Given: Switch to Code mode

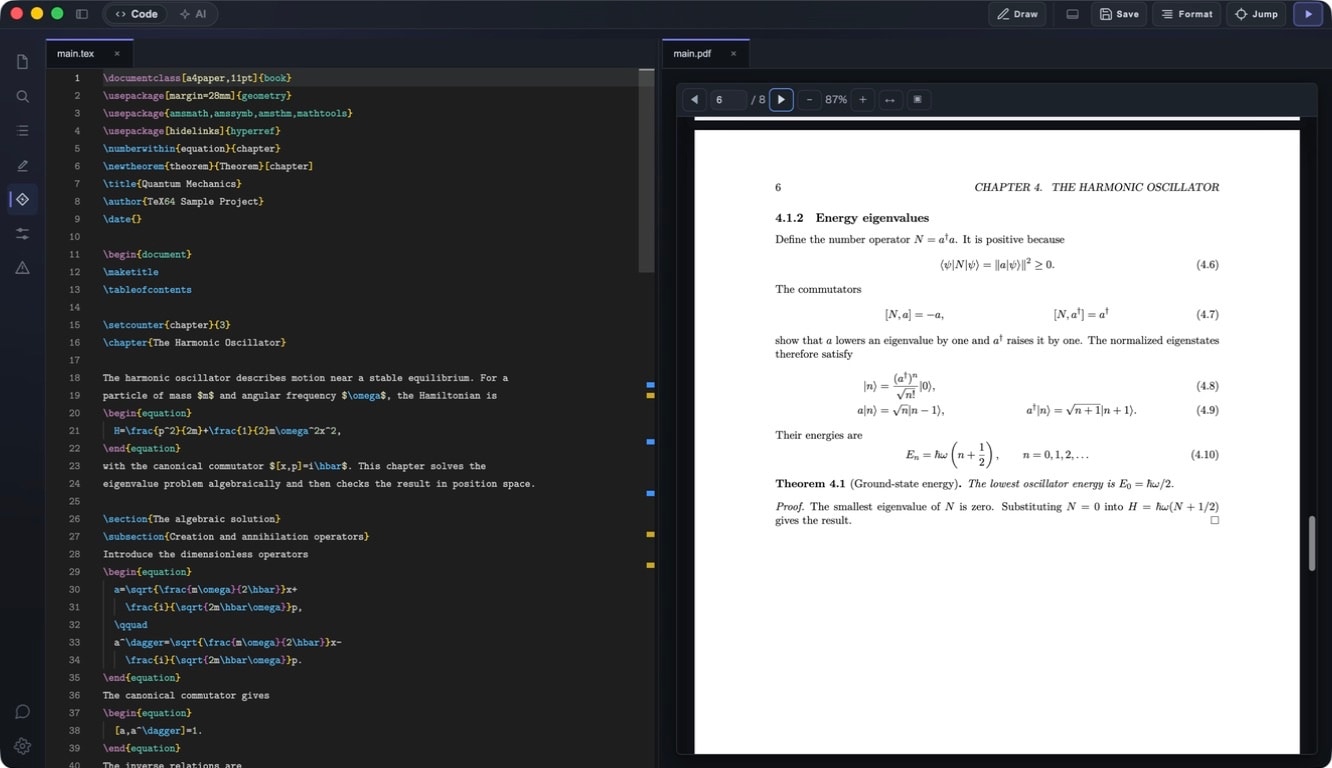Looking at the screenshot, I should (136, 14).
